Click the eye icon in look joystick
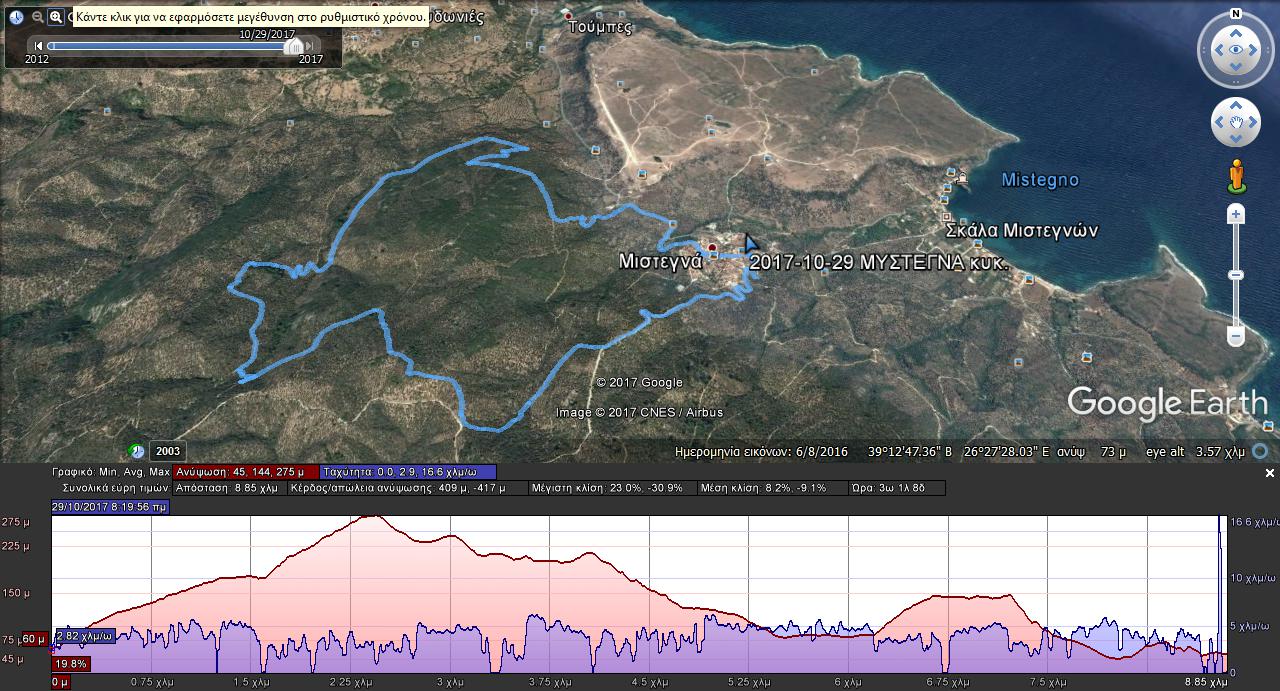The width and height of the screenshot is (1280, 691). click(x=1236, y=50)
